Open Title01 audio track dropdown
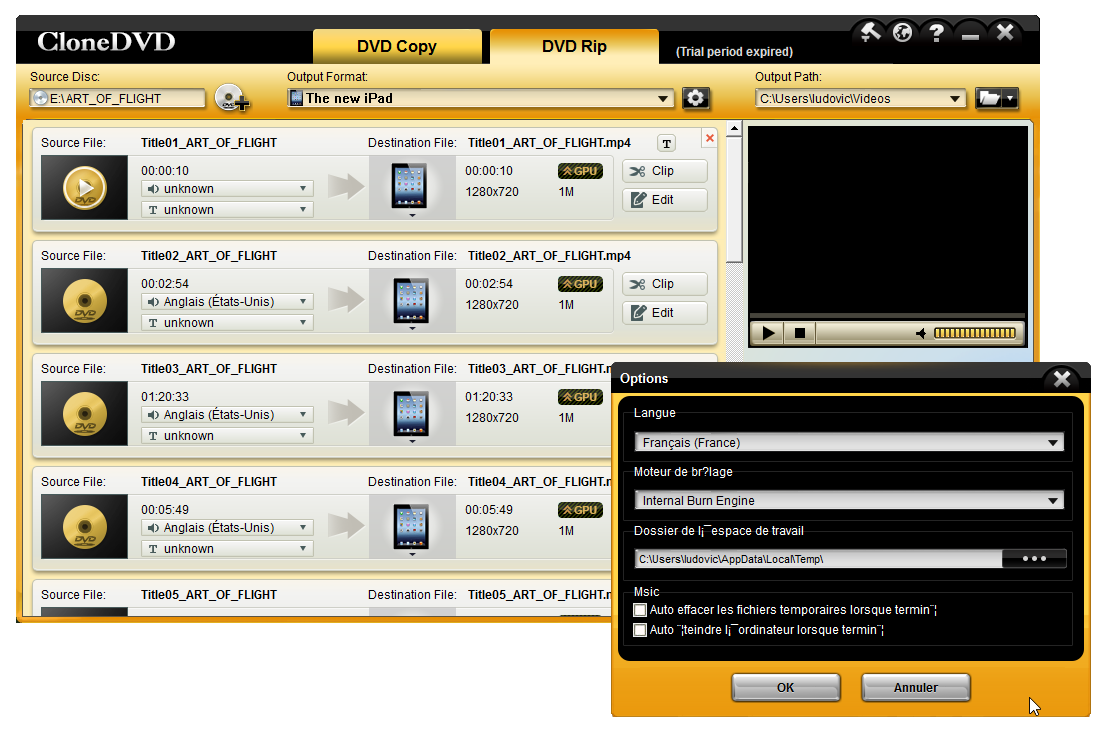The image size is (1111, 739). click(227, 188)
